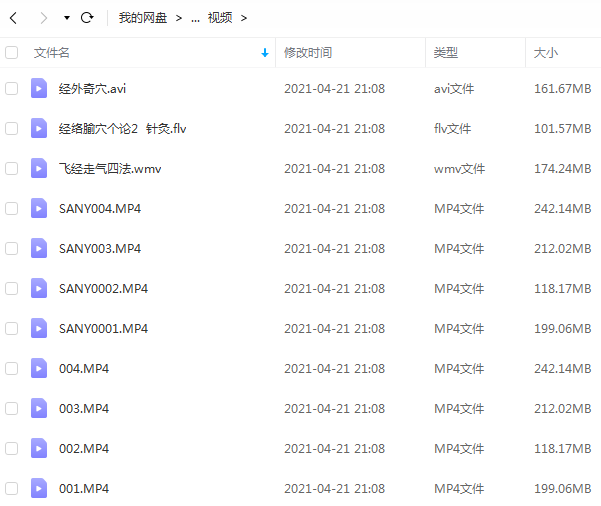601x506 pixels.
Task: Sort by 大小 column header
Action: [x=546, y=53]
